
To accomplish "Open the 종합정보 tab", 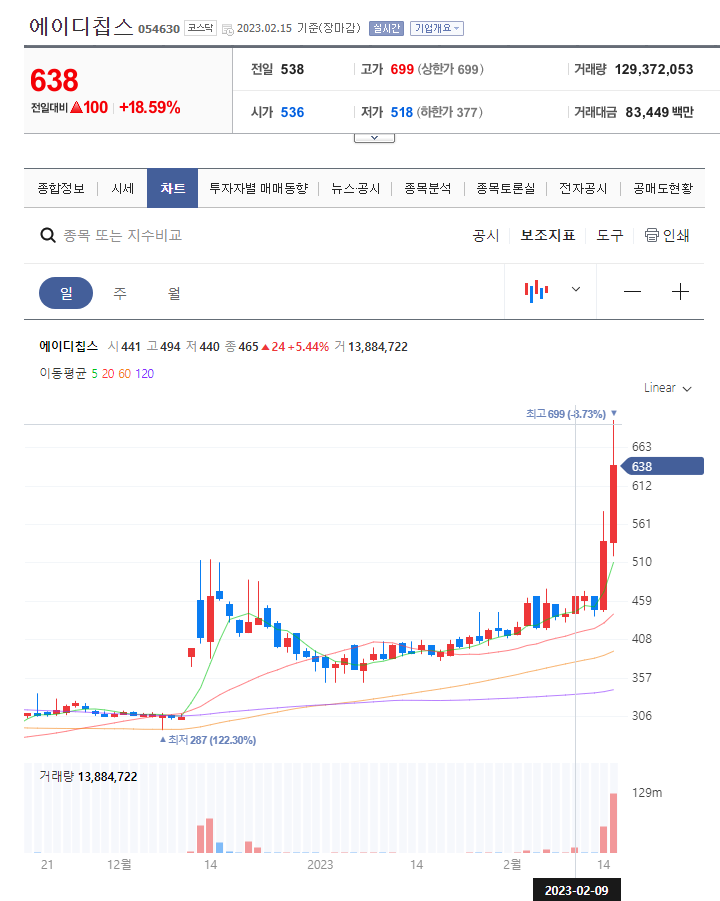I will (61, 188).
